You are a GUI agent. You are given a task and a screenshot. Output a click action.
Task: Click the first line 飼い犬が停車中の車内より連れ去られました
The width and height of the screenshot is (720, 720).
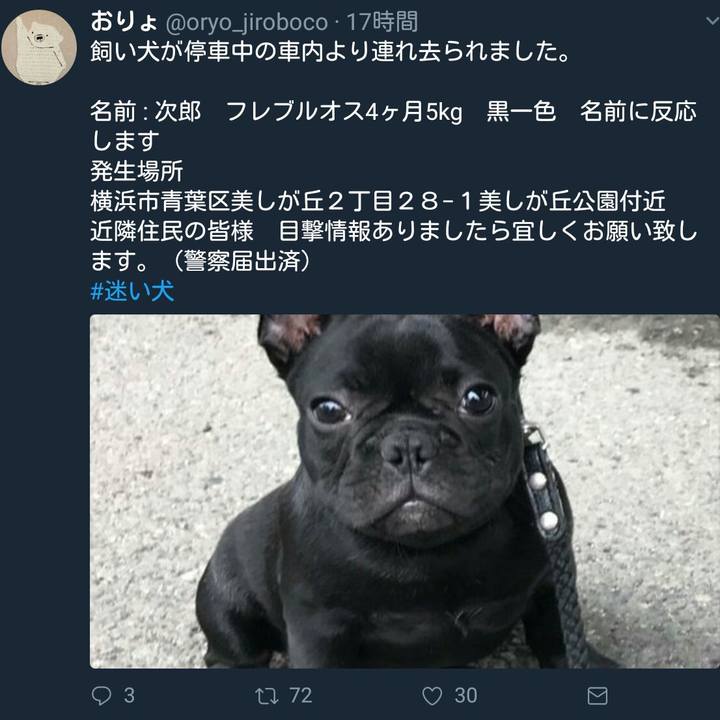coord(331,52)
